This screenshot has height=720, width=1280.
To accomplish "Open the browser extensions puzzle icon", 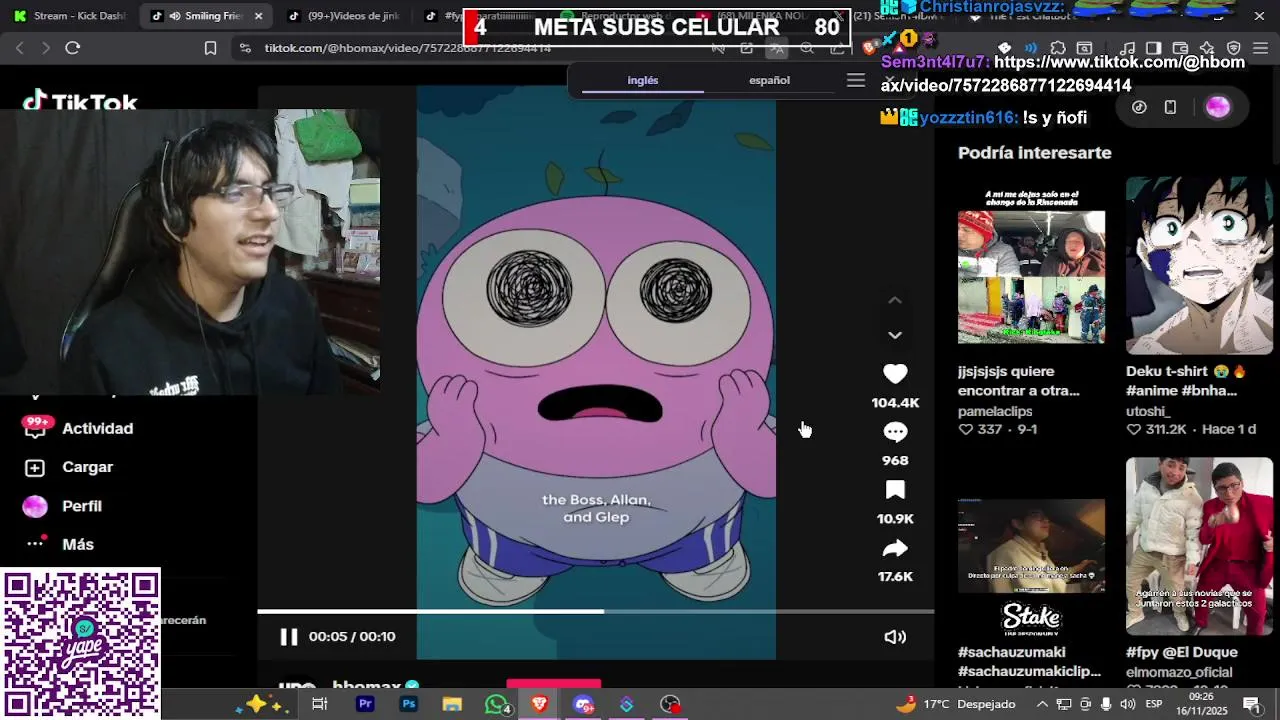I will point(1058,48).
